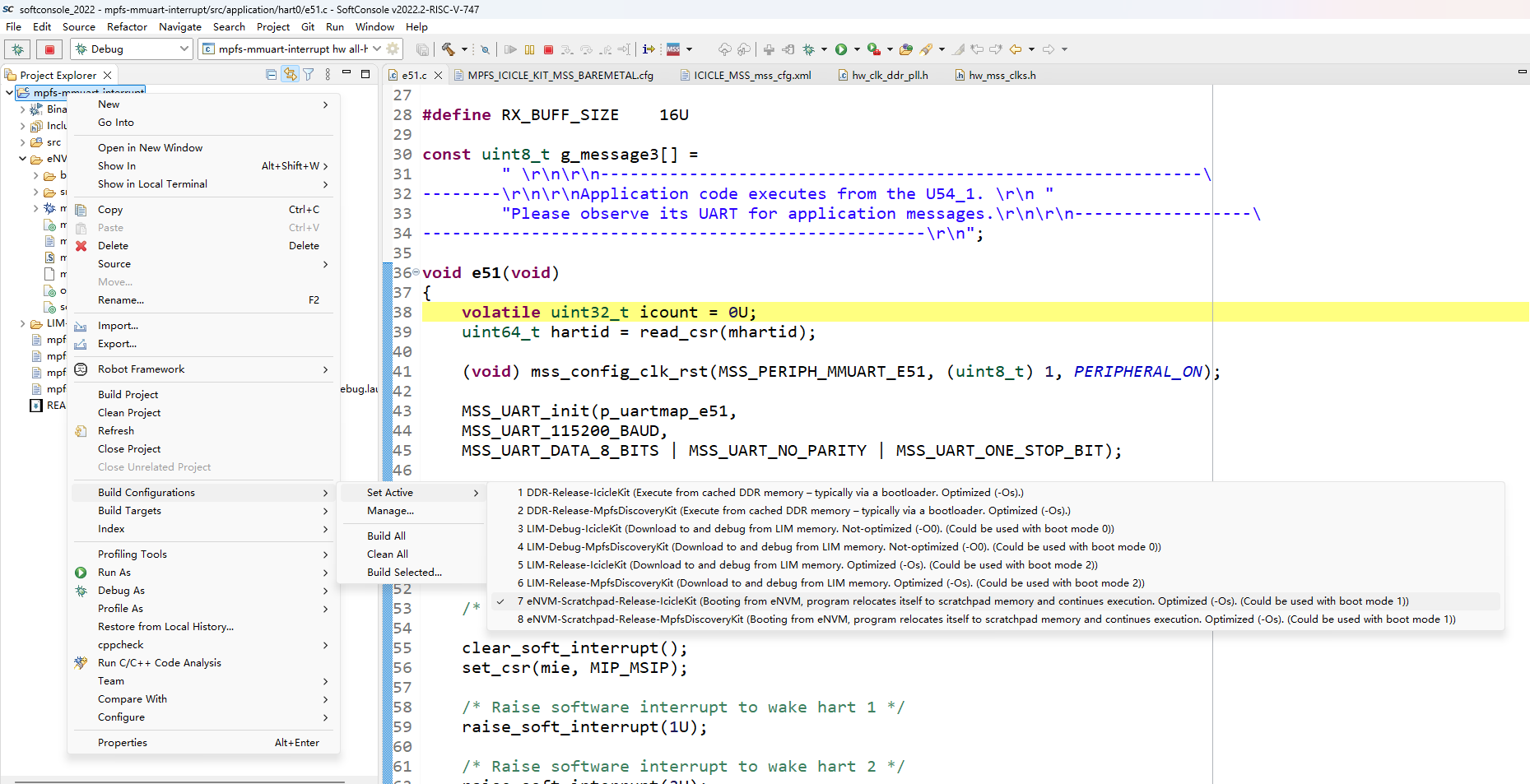Screen dimensions: 1530x784
Task: Toggle Link with Editor in Project Explorer
Action: pyautogui.click(x=291, y=75)
